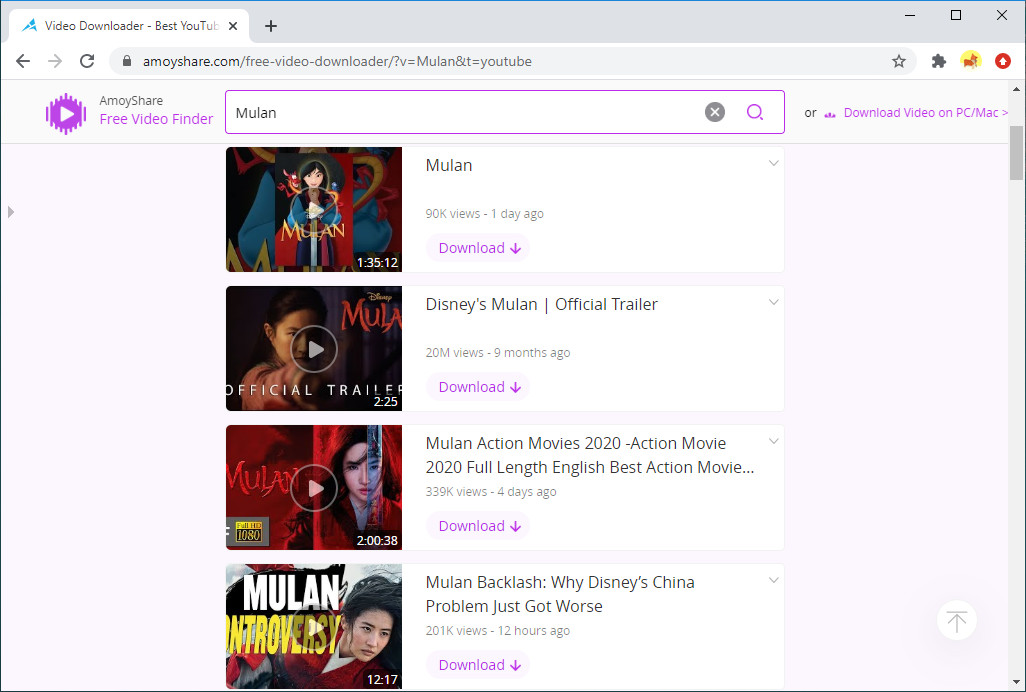1026x692 pixels.
Task: Bookmark this page with the star icon
Action: 899,61
